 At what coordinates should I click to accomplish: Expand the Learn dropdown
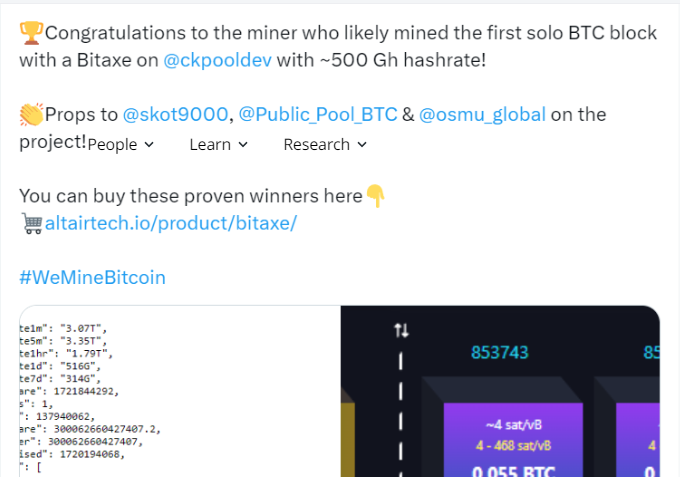pos(219,144)
